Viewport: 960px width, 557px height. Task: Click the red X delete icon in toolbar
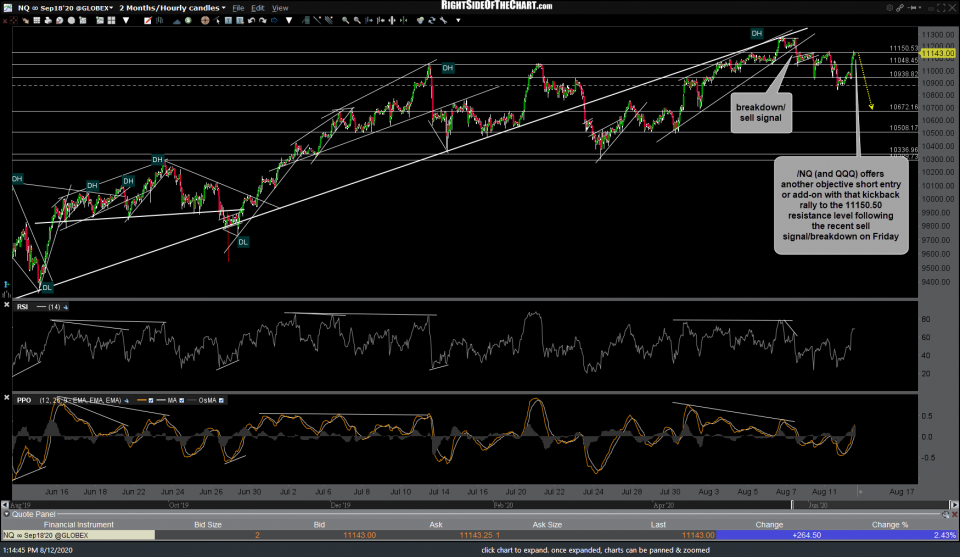(x=4, y=20)
